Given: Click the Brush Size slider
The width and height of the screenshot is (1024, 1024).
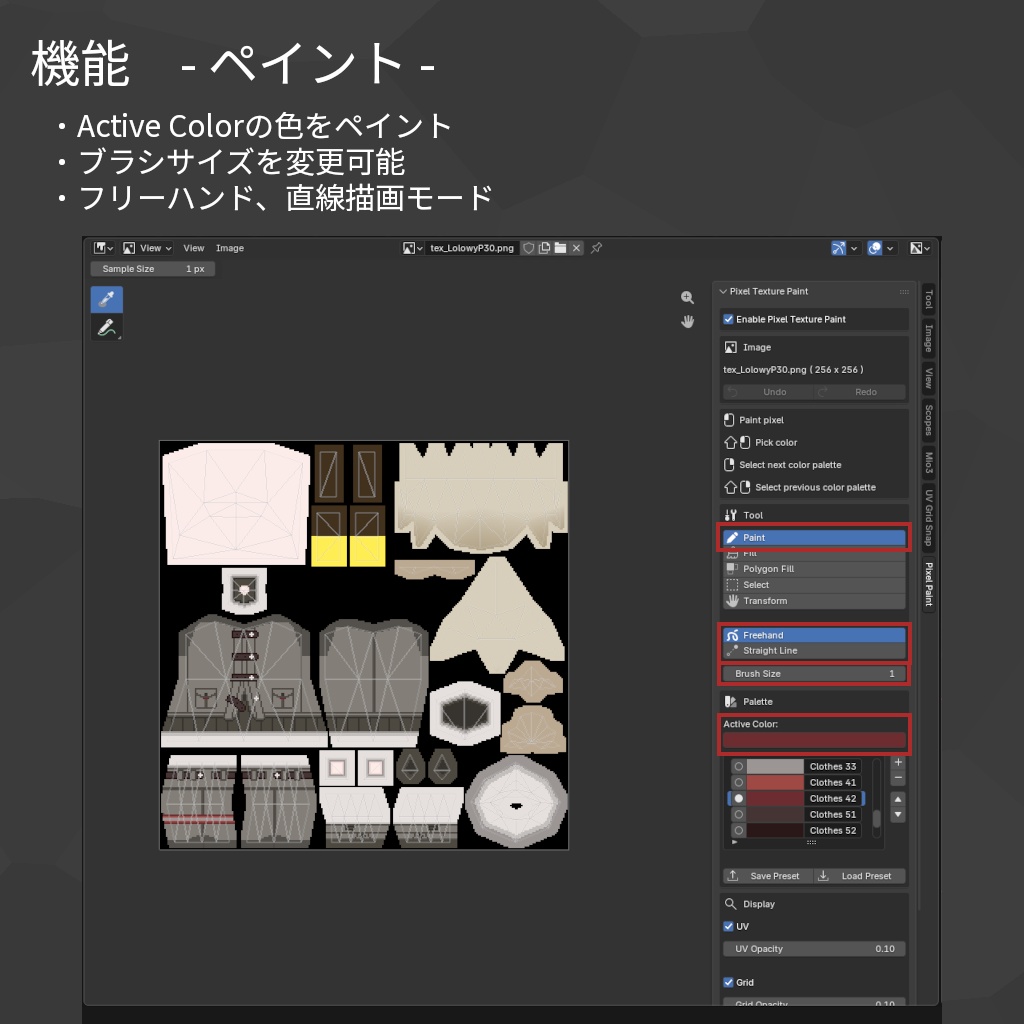Looking at the screenshot, I should coord(814,673).
